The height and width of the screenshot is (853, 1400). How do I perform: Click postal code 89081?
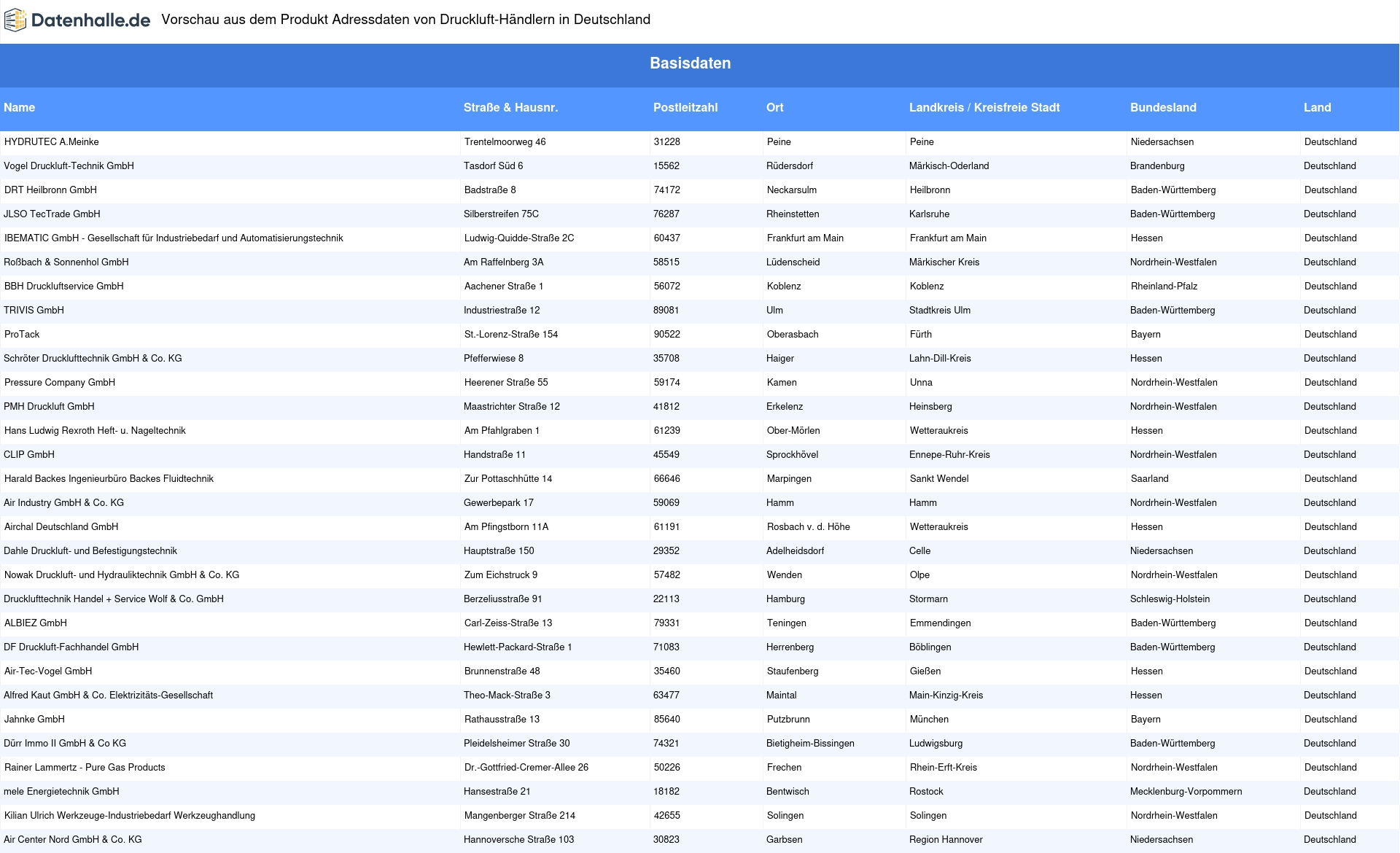(x=666, y=311)
